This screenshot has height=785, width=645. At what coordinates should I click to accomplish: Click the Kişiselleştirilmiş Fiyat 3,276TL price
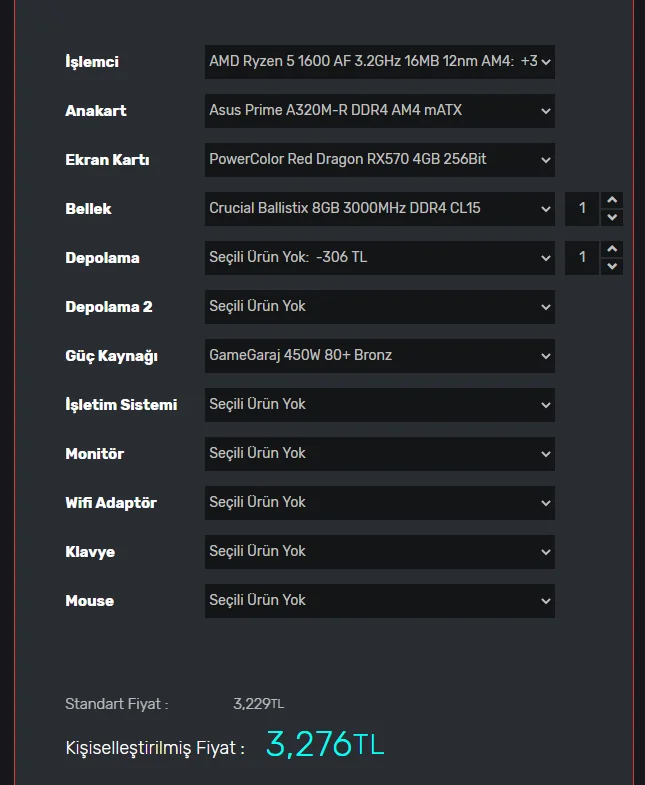pos(324,744)
